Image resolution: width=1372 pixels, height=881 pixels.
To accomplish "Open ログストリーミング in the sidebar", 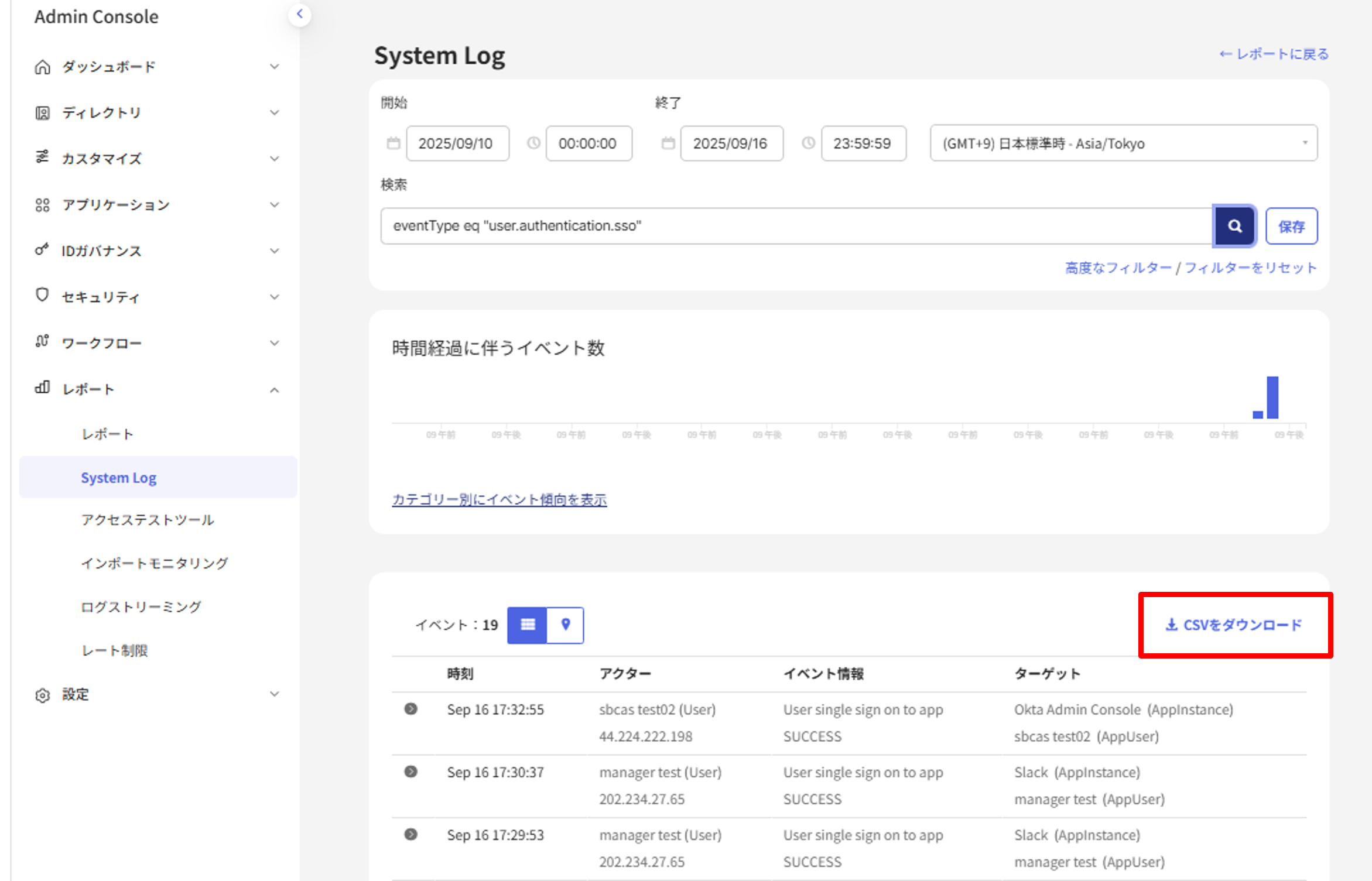I will click(141, 607).
